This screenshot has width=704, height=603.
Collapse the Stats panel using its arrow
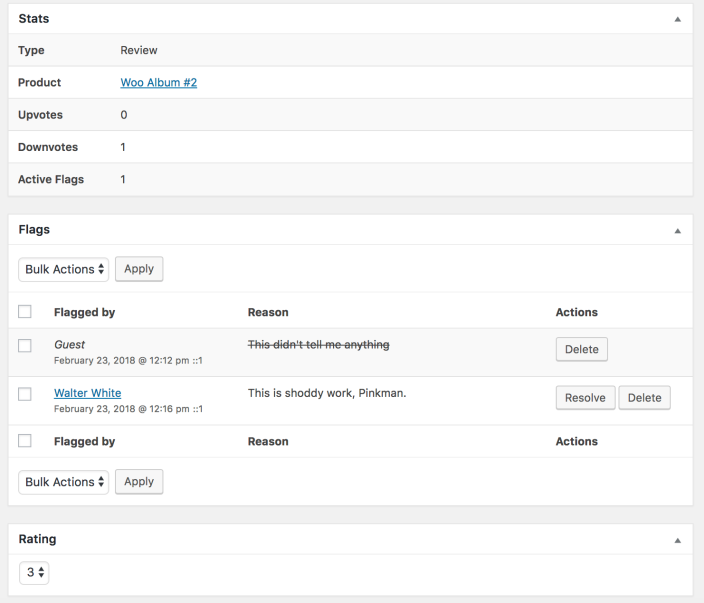[677, 19]
